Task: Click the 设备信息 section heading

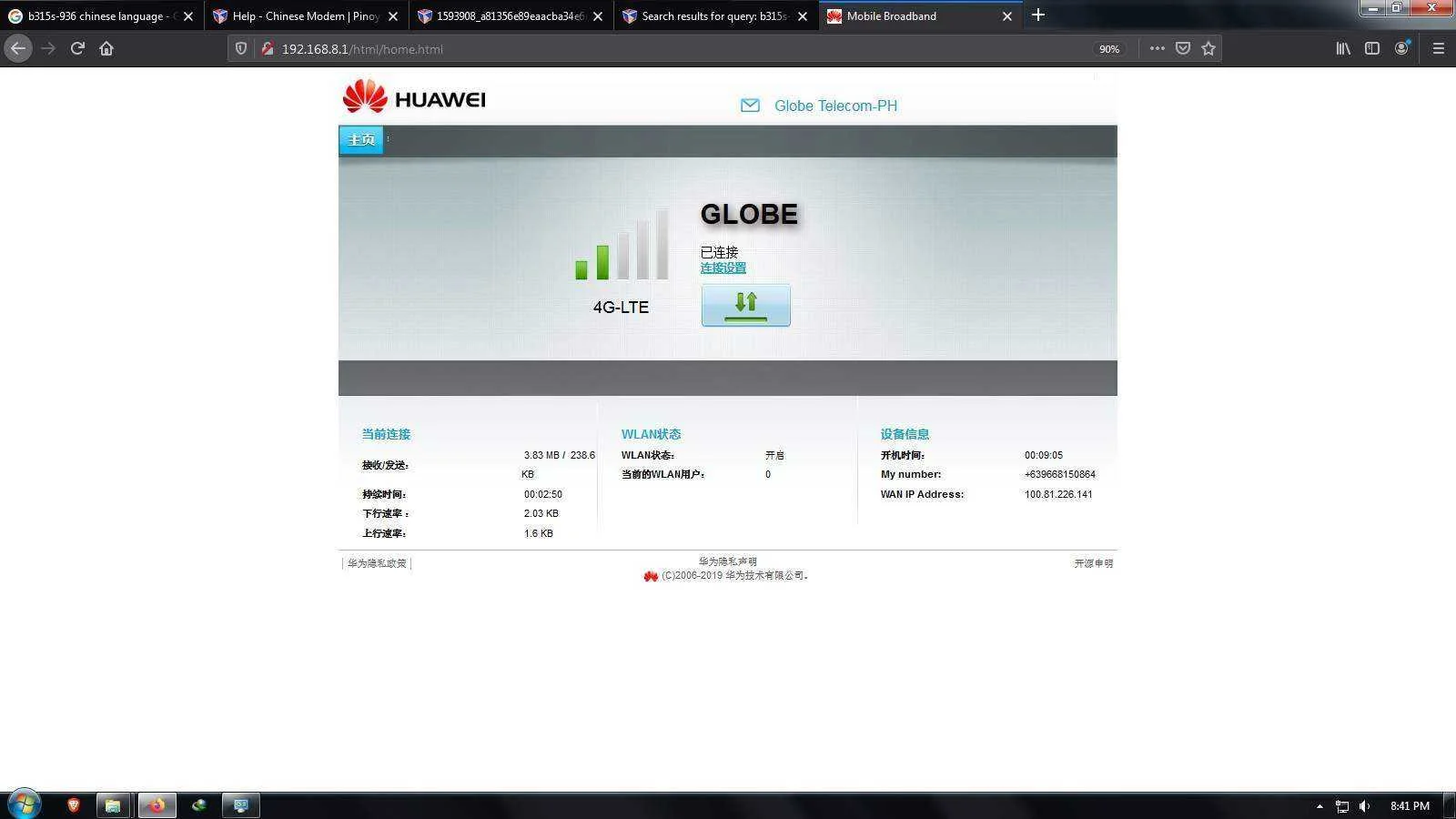Action: pos(905,434)
